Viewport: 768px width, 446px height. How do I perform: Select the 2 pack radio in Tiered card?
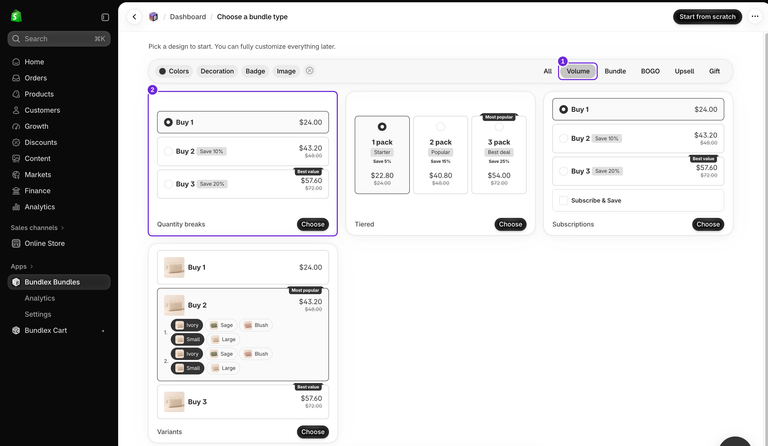(440, 127)
